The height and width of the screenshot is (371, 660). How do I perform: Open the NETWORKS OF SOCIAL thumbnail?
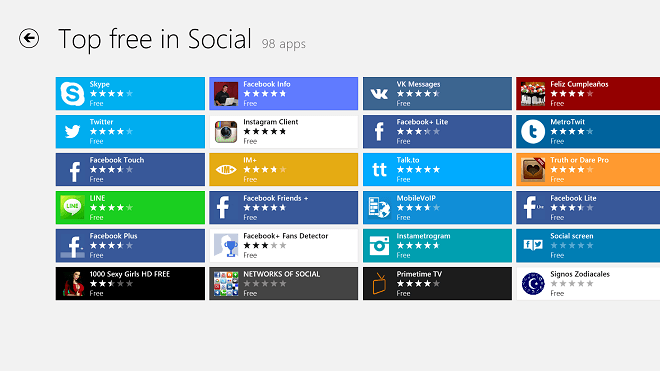[x=226, y=283]
